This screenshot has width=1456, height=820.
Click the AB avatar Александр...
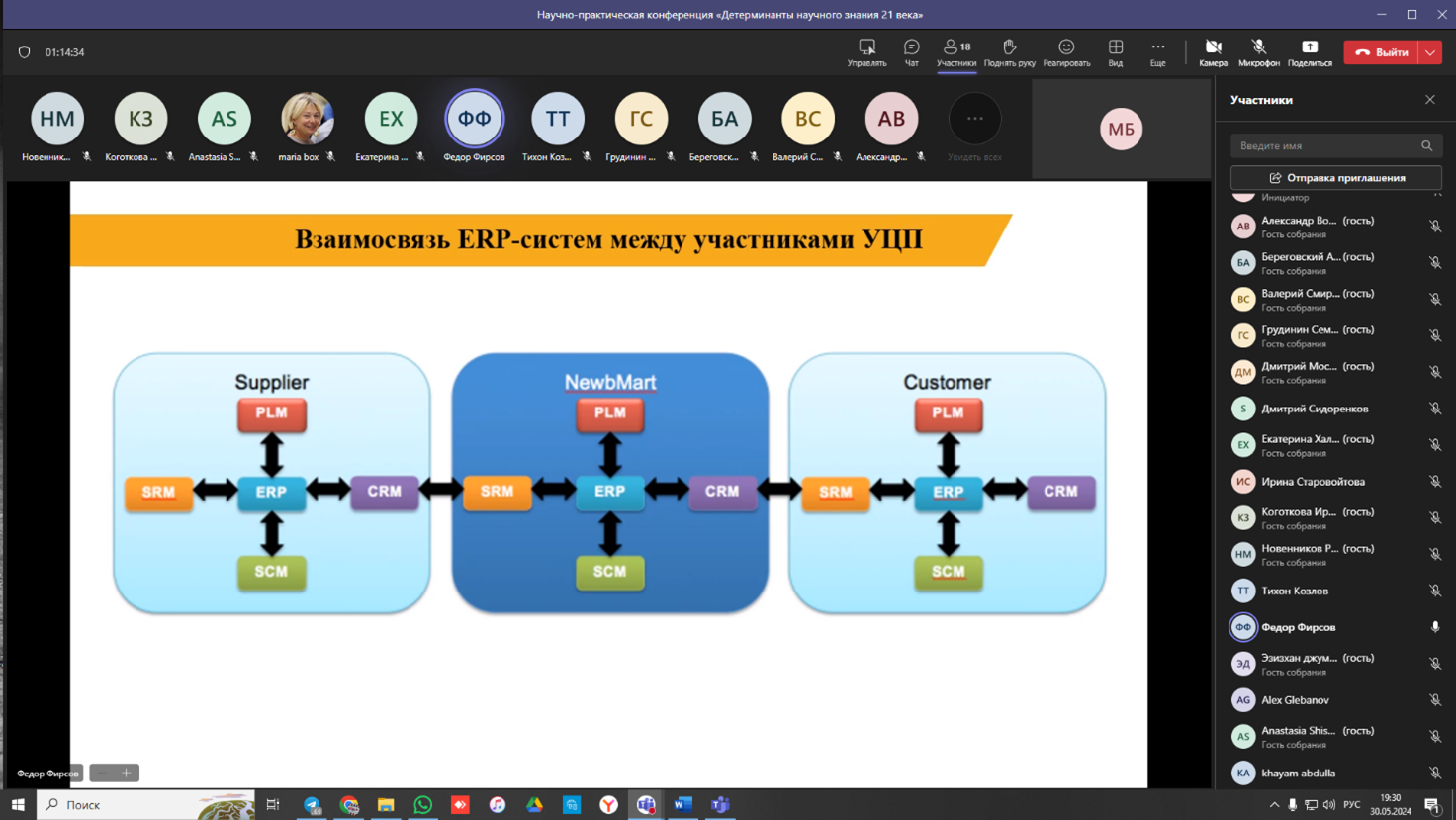[x=891, y=119]
